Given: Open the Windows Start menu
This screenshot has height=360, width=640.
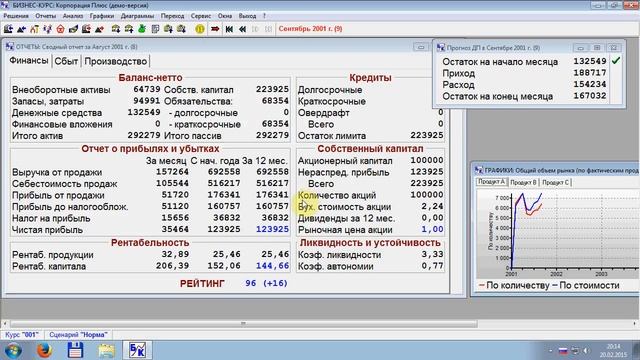Looking at the screenshot, I should 13,350.
